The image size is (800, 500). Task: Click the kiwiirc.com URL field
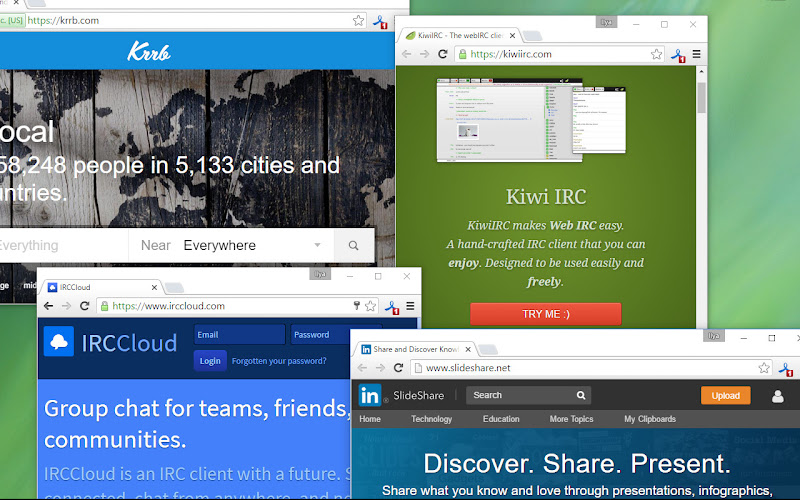[x=558, y=54]
